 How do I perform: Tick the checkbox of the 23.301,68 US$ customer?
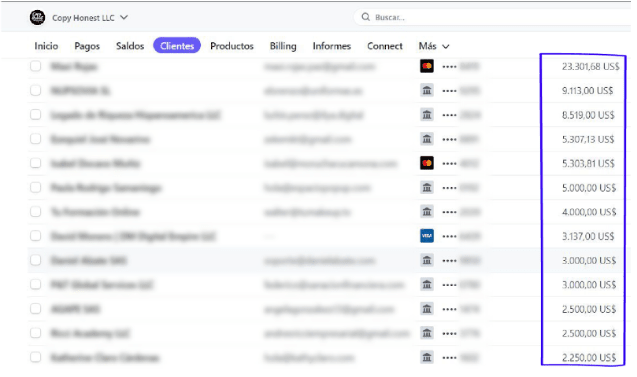click(x=36, y=66)
